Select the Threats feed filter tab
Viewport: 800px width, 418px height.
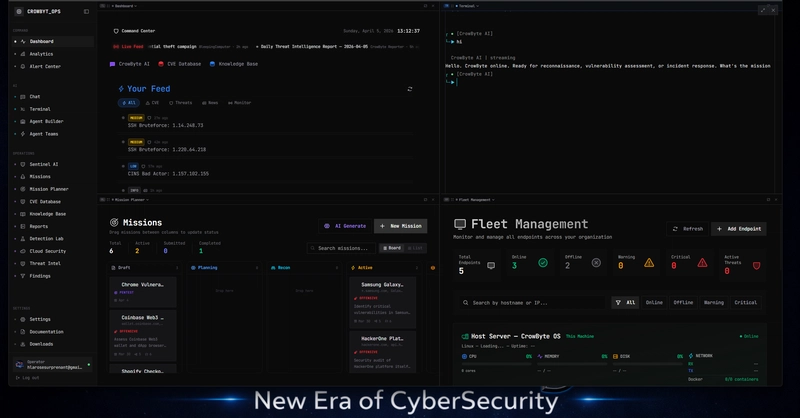(x=181, y=103)
